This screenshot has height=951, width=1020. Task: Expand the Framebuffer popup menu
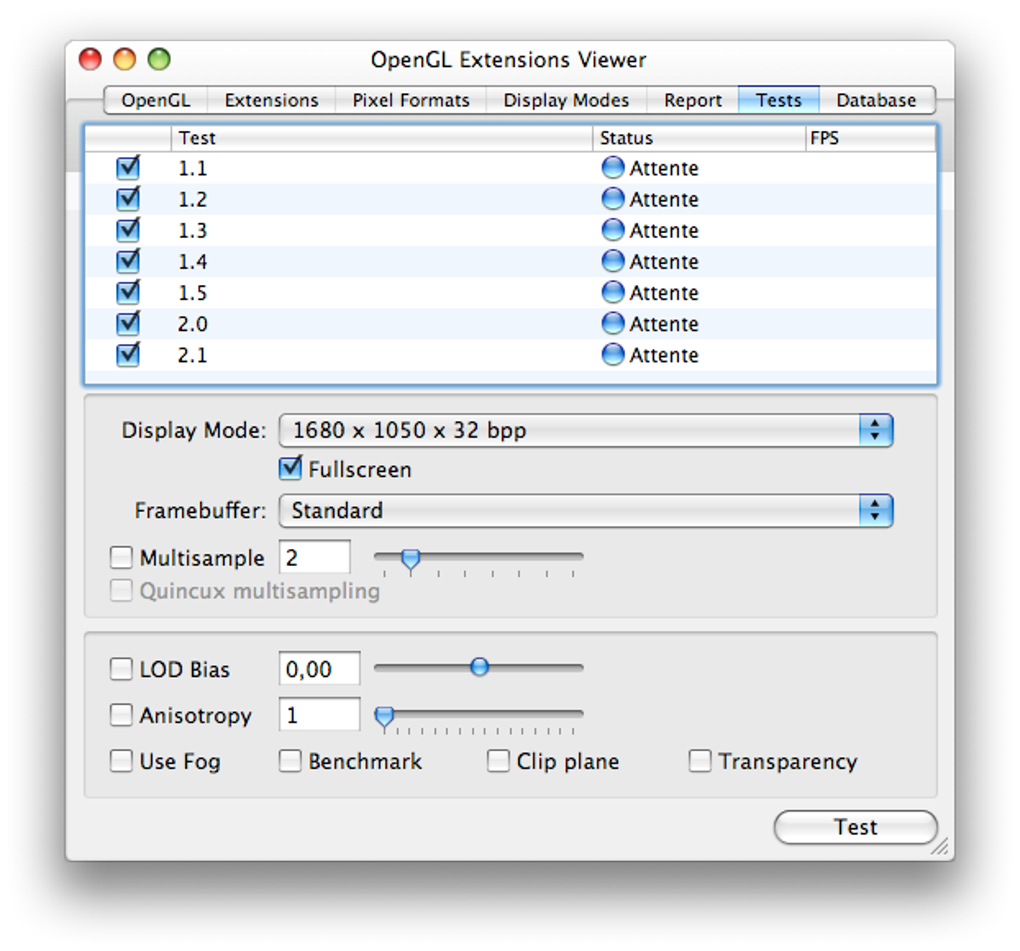tap(585, 511)
